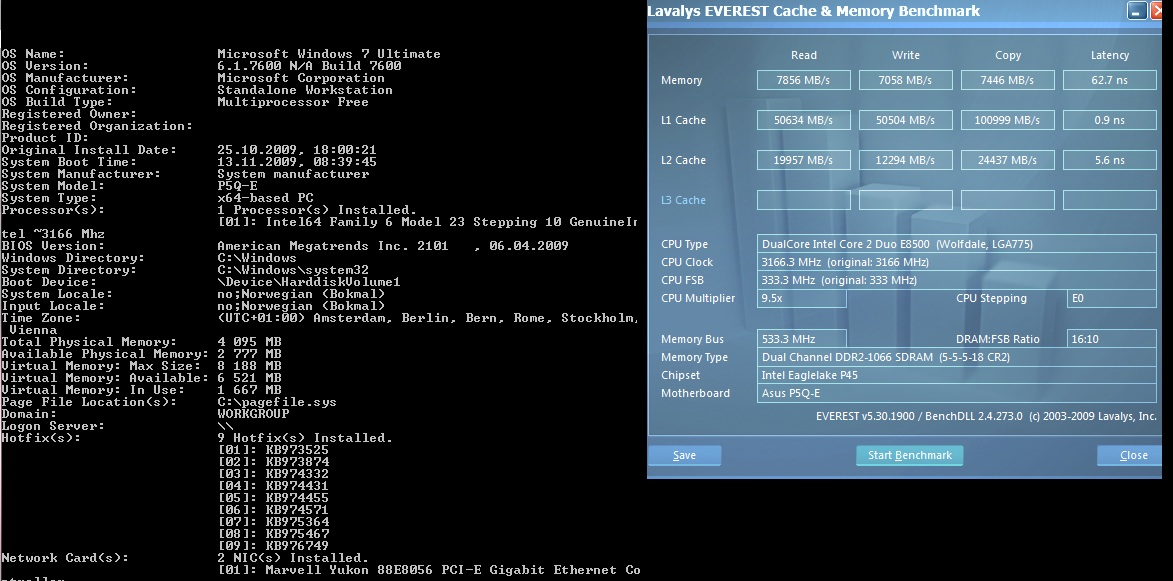Click hotfix entry KB974332
Image resolution: width=1173 pixels, height=581 pixels.
click(x=273, y=473)
